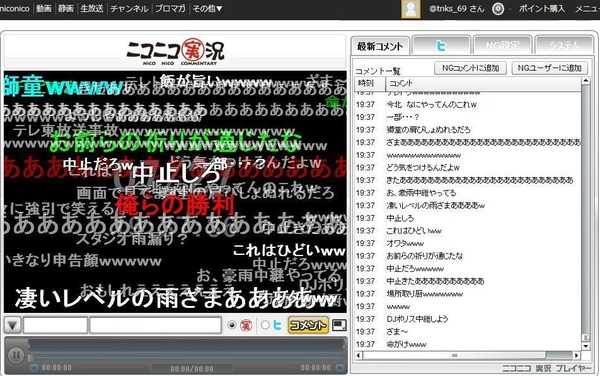
Task: Open the システム tab
Action: 564,46
